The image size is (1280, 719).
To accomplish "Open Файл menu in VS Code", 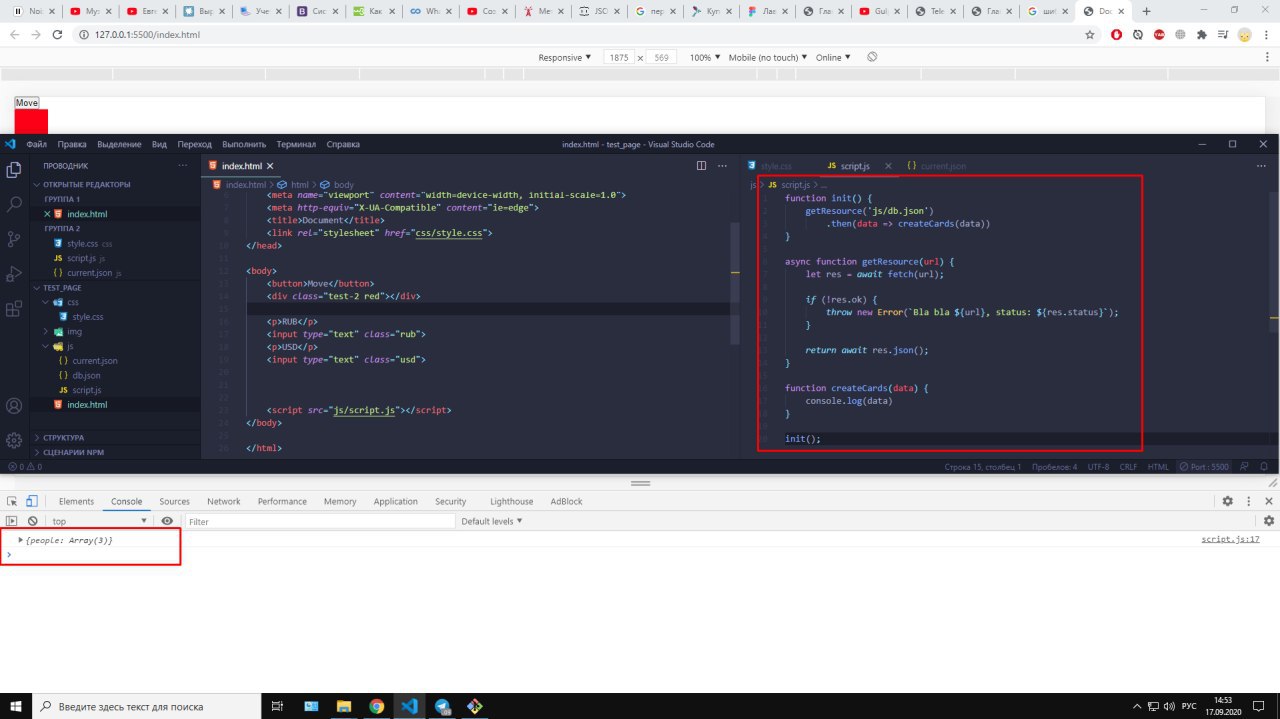I will [37, 144].
